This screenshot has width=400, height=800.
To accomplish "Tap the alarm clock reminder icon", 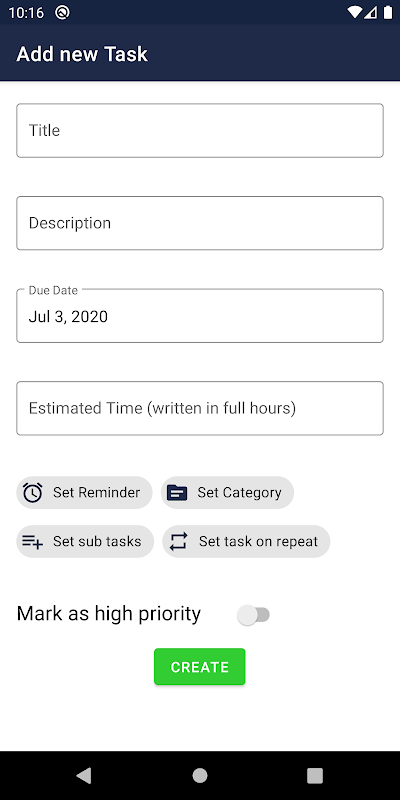I will click(x=33, y=492).
